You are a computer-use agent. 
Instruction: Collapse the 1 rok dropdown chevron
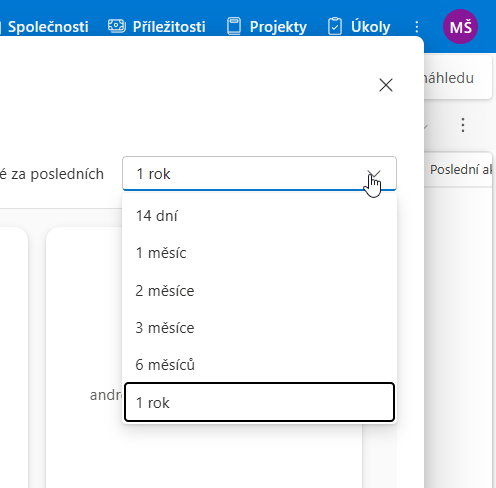(x=374, y=174)
